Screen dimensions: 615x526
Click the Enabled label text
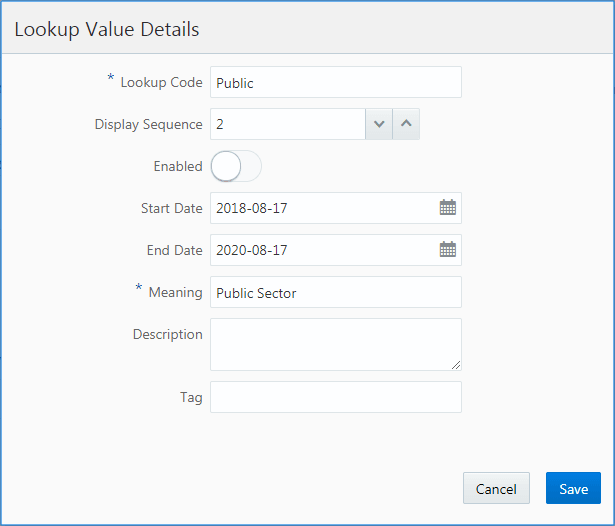pyautogui.click(x=177, y=166)
